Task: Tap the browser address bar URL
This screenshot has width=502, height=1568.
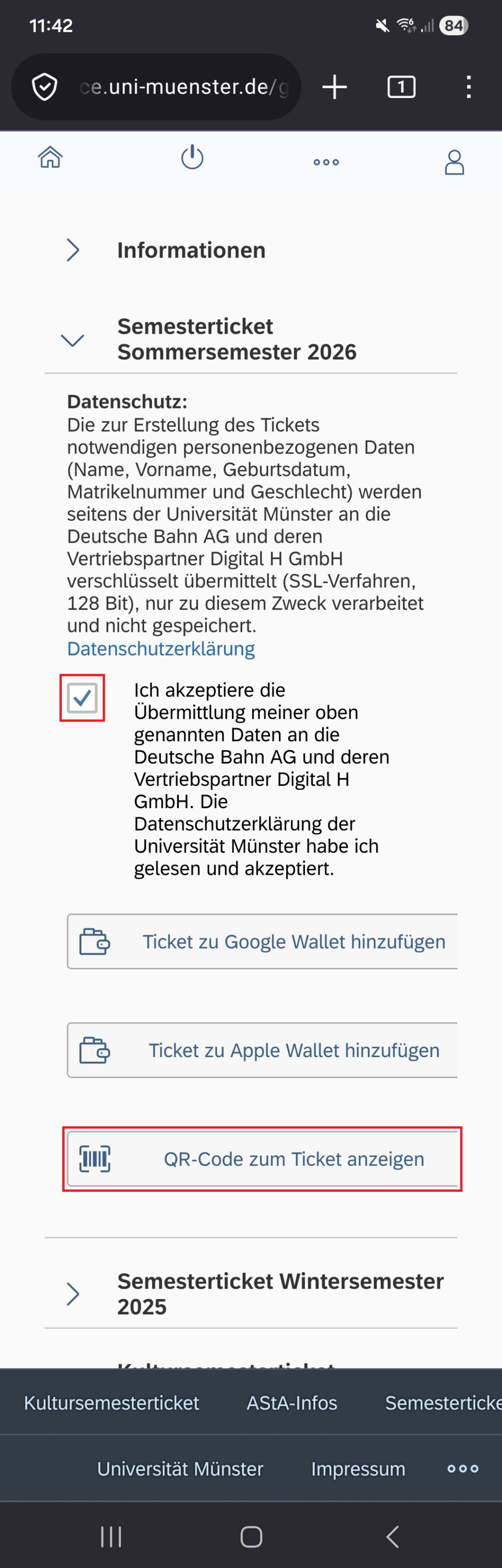Action: [183, 87]
